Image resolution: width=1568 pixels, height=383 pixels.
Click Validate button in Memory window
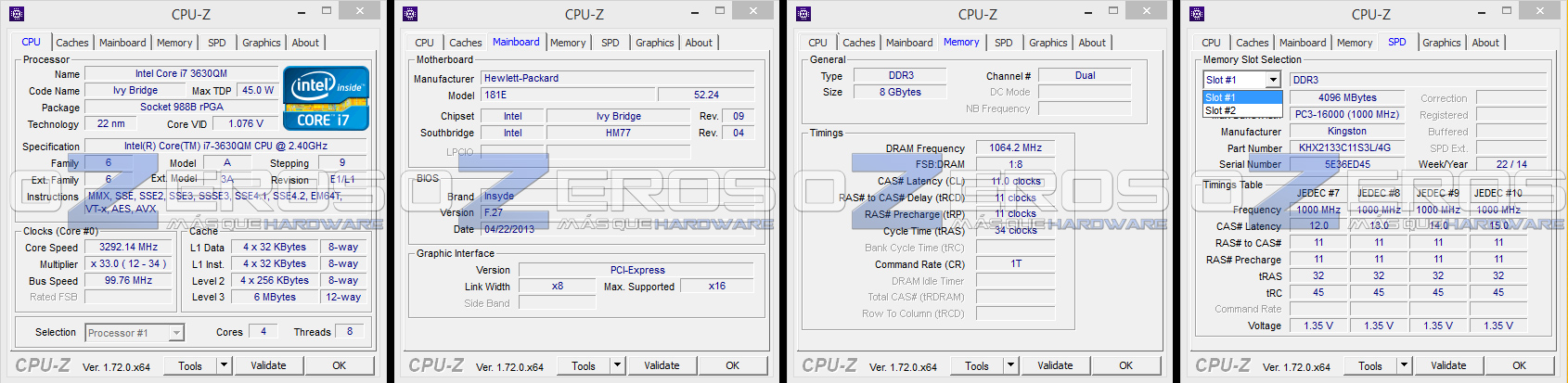tap(1055, 365)
